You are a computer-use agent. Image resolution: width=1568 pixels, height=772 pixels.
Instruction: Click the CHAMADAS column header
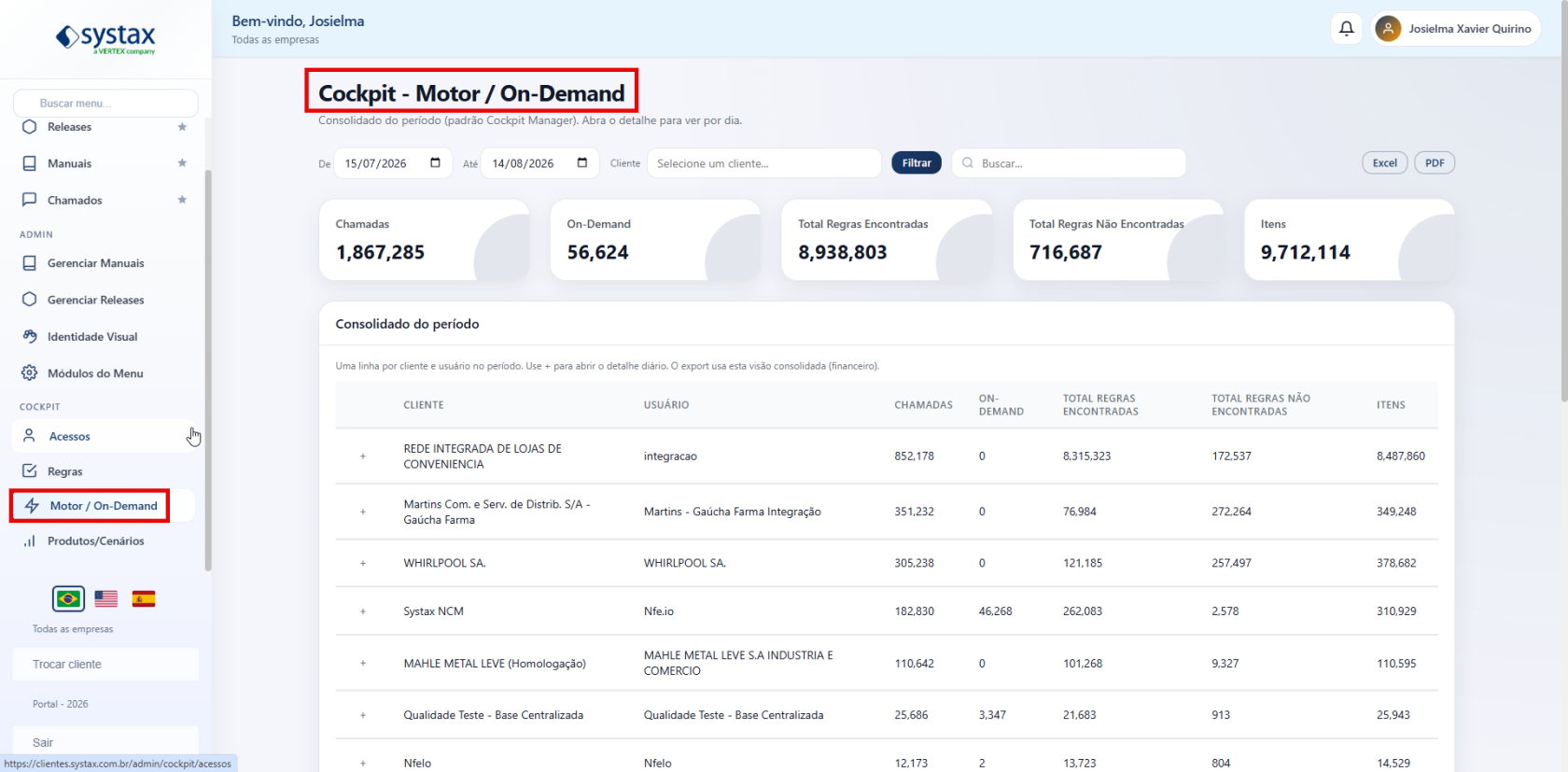(x=923, y=405)
